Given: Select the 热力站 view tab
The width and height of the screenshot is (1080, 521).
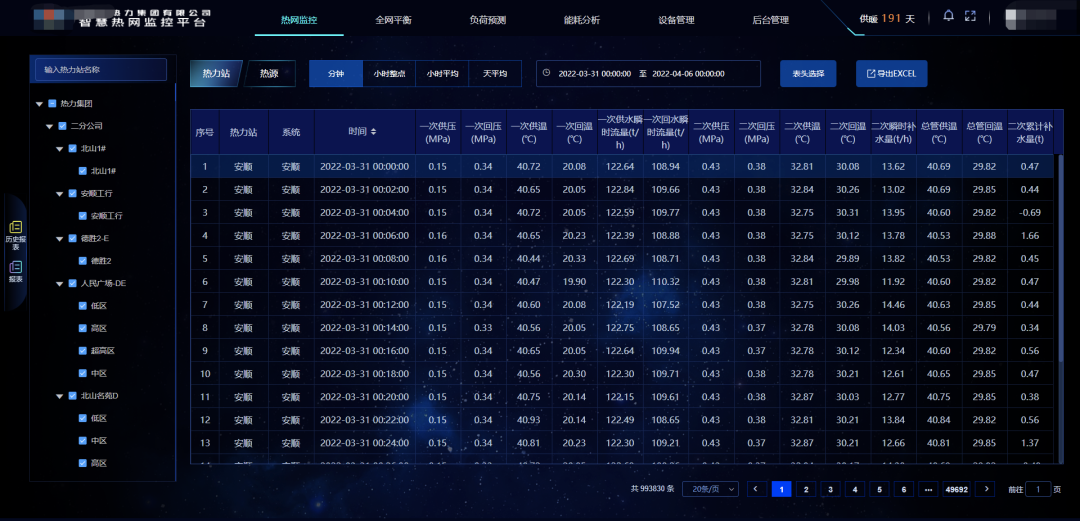Looking at the screenshot, I should [x=216, y=74].
